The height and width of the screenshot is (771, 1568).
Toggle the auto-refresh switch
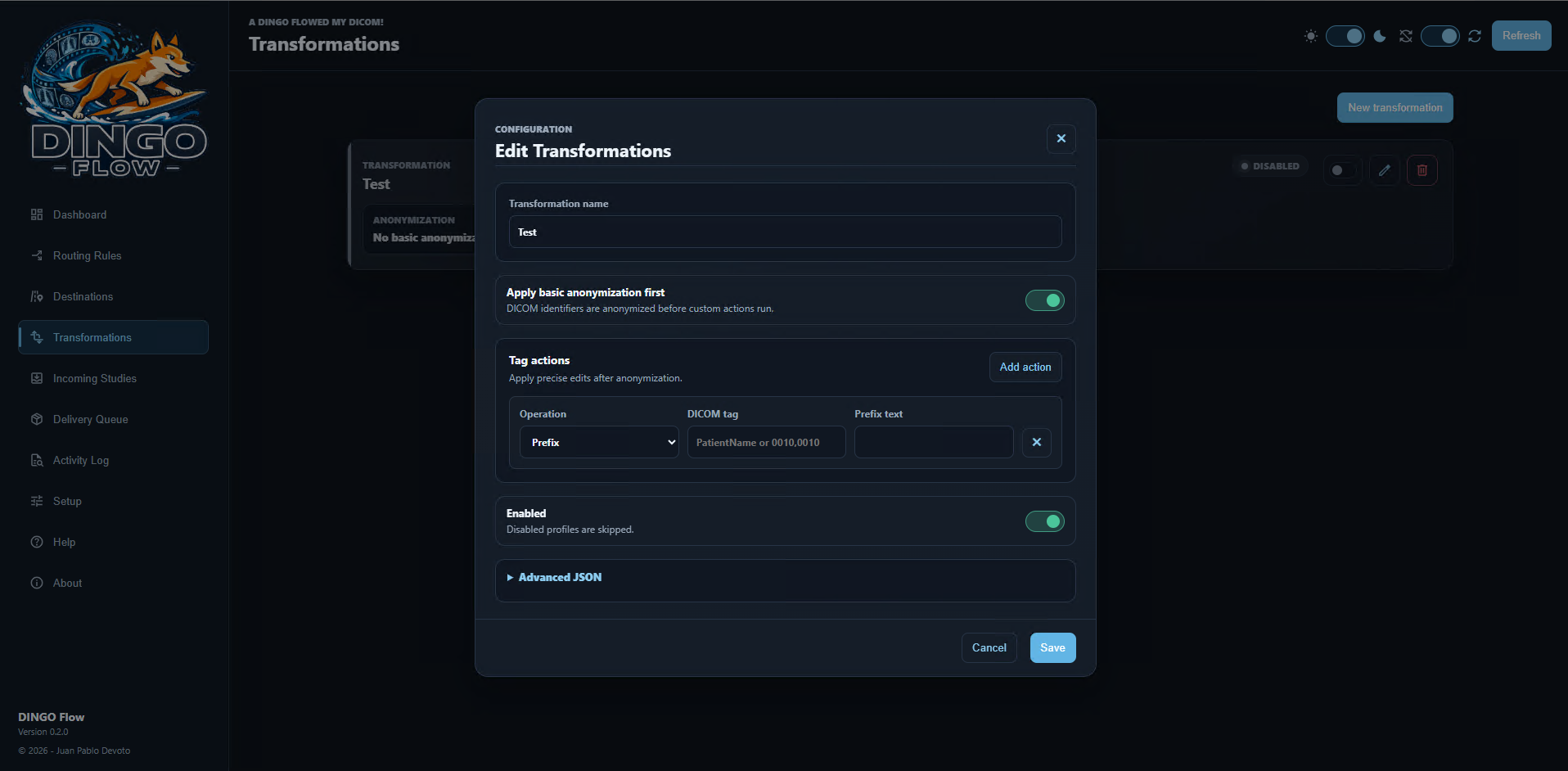(1440, 36)
